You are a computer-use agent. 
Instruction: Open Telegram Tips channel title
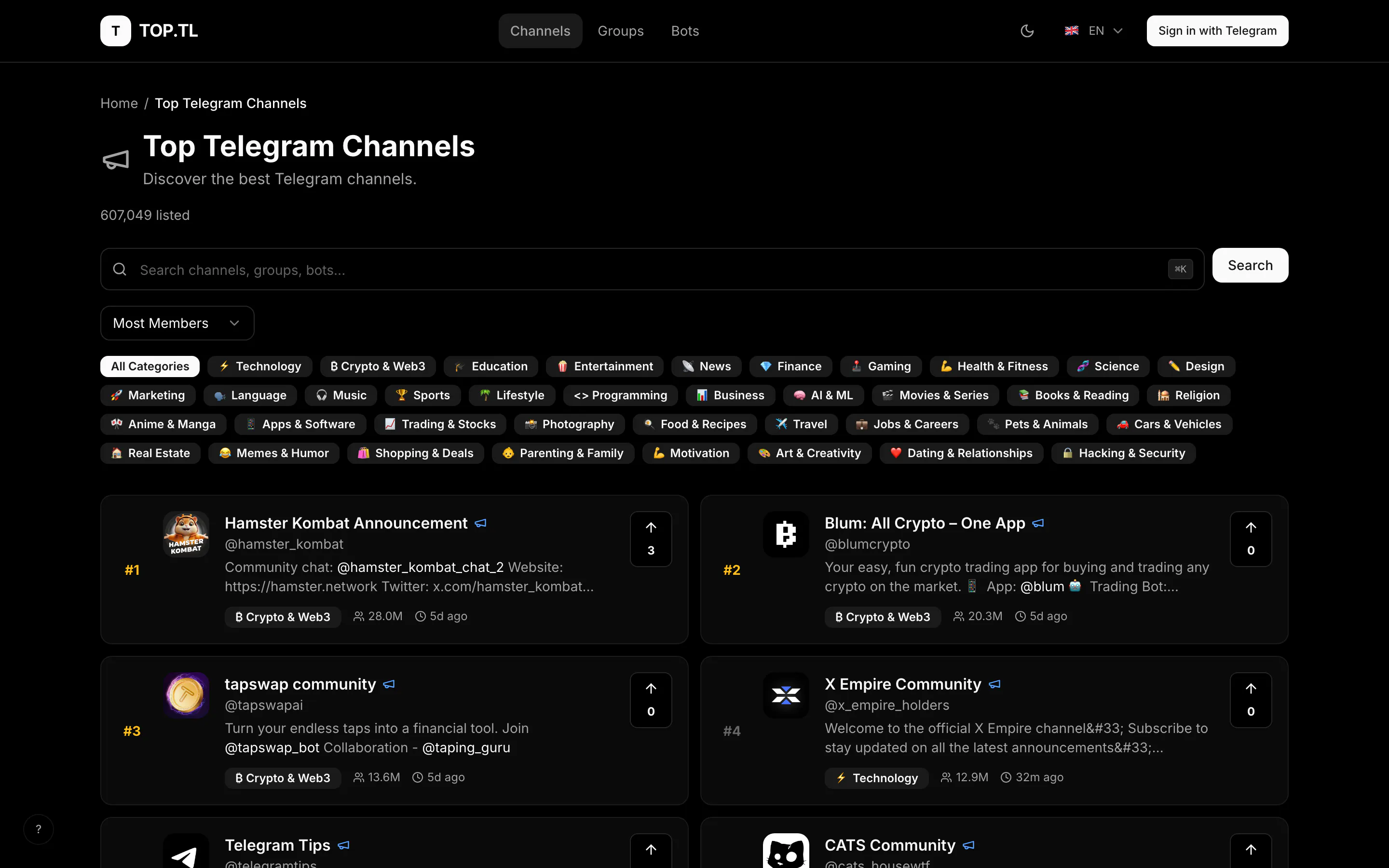278,845
